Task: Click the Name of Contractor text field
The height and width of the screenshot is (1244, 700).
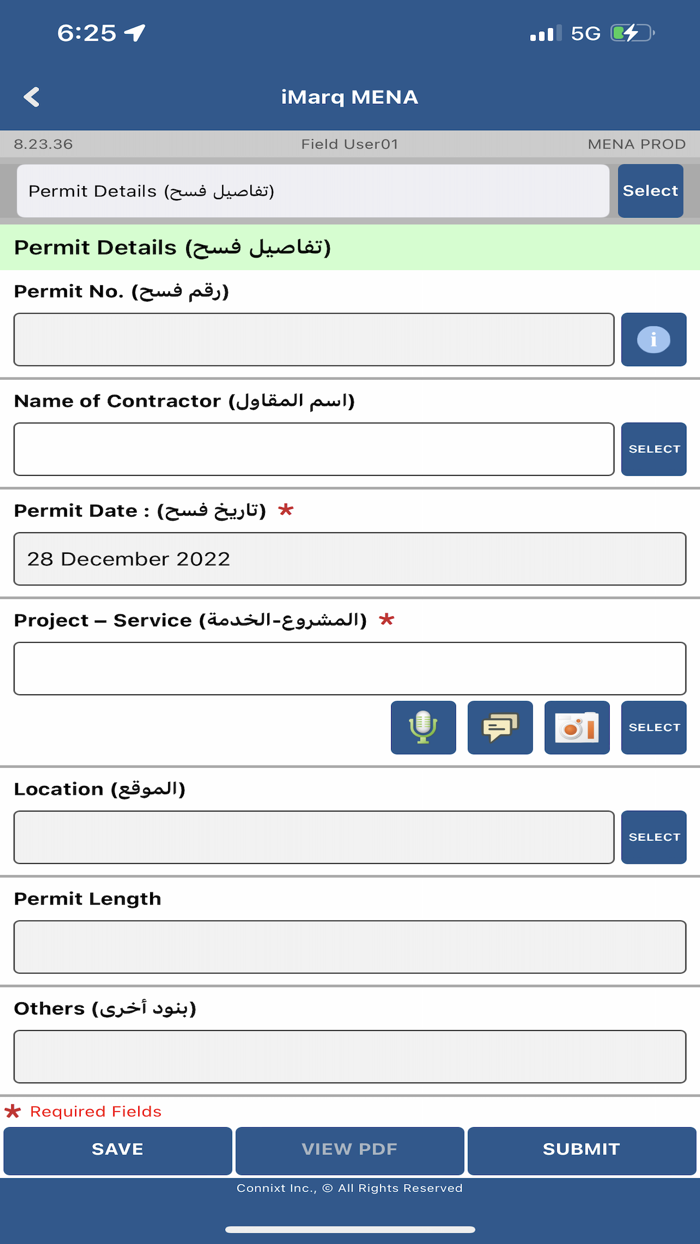Action: tap(313, 448)
